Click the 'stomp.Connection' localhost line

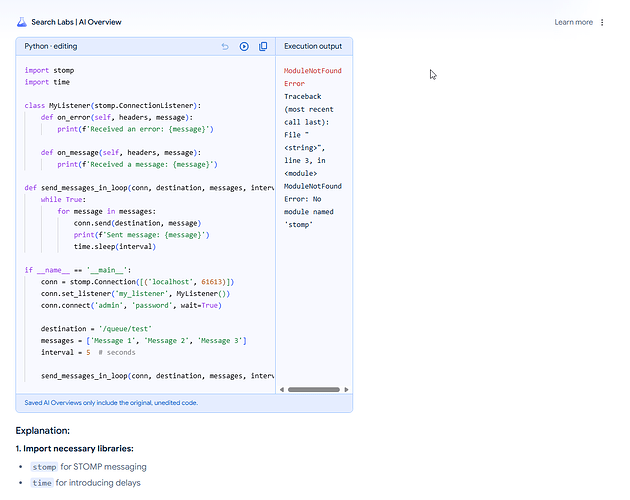coord(137,282)
